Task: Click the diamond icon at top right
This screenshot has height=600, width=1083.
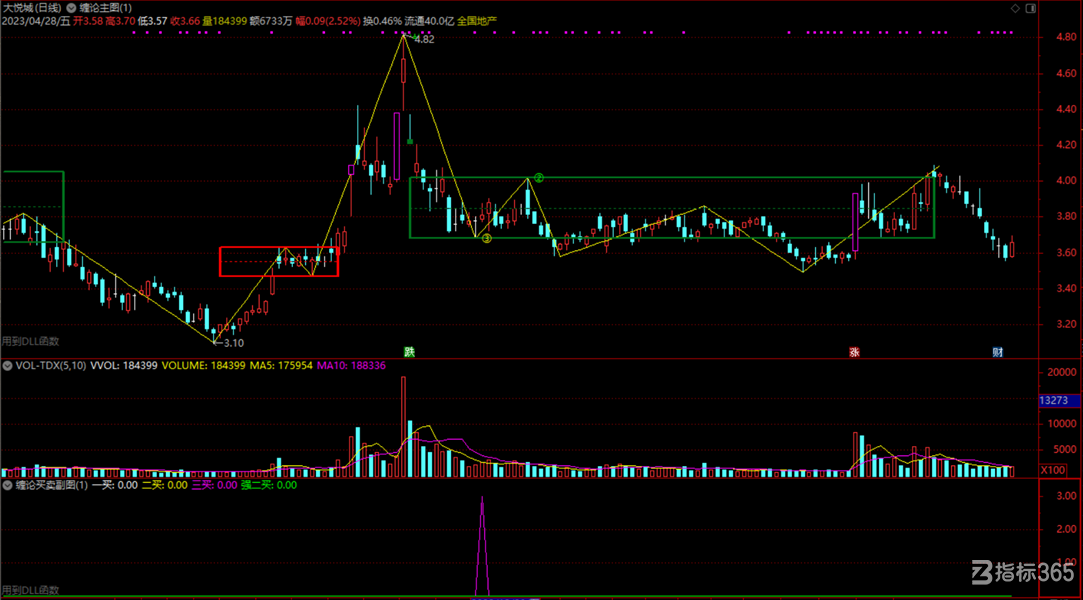Action: click(1015, 8)
